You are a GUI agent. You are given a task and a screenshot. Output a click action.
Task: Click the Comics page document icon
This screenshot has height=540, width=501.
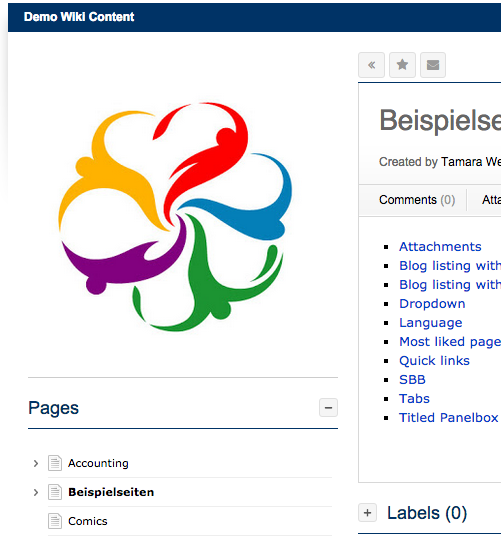pos(55,521)
